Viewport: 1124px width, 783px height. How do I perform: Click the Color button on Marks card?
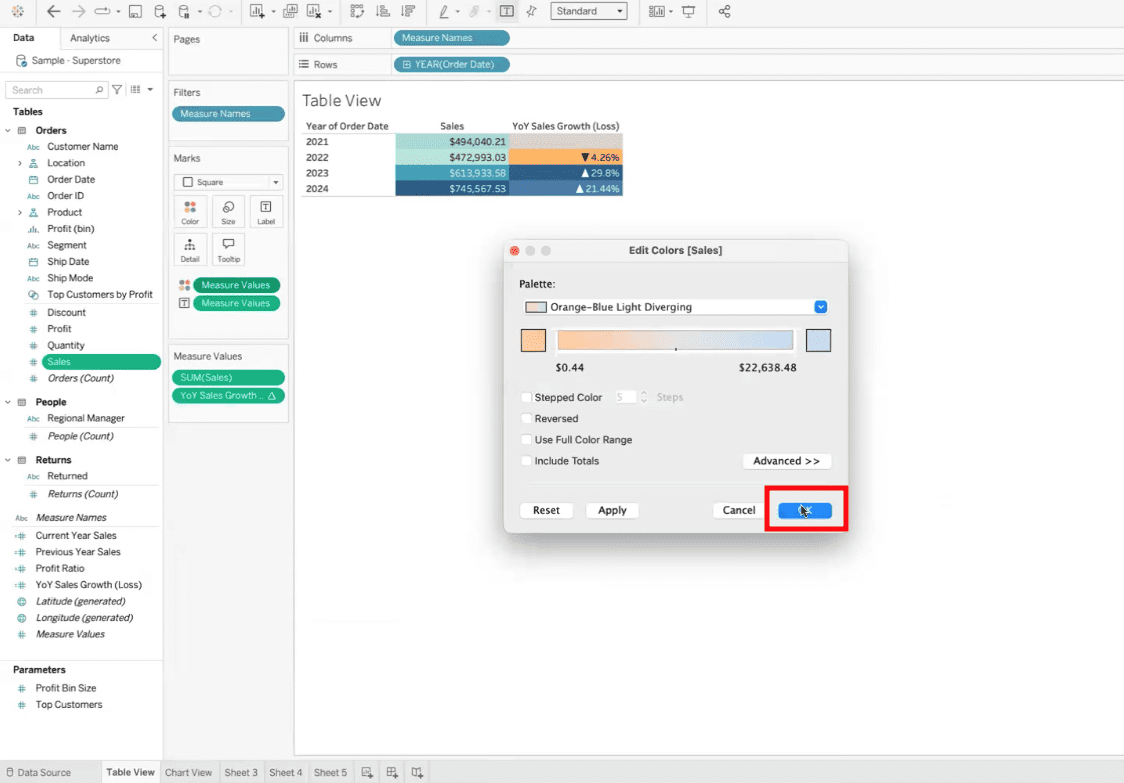tap(190, 212)
